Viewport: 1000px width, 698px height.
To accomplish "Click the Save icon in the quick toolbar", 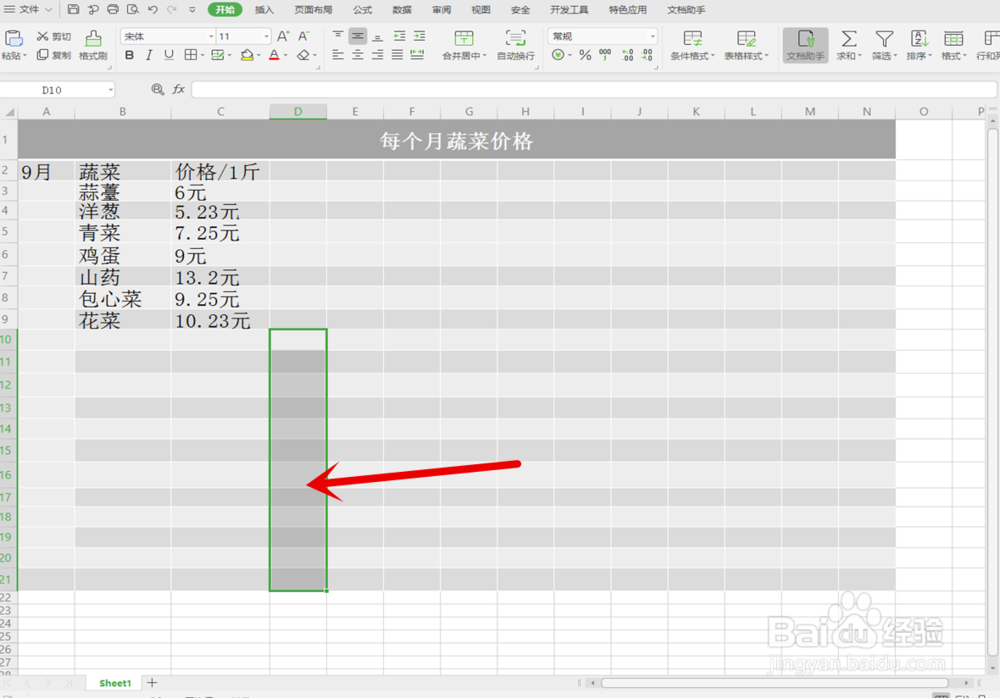I will (73, 10).
